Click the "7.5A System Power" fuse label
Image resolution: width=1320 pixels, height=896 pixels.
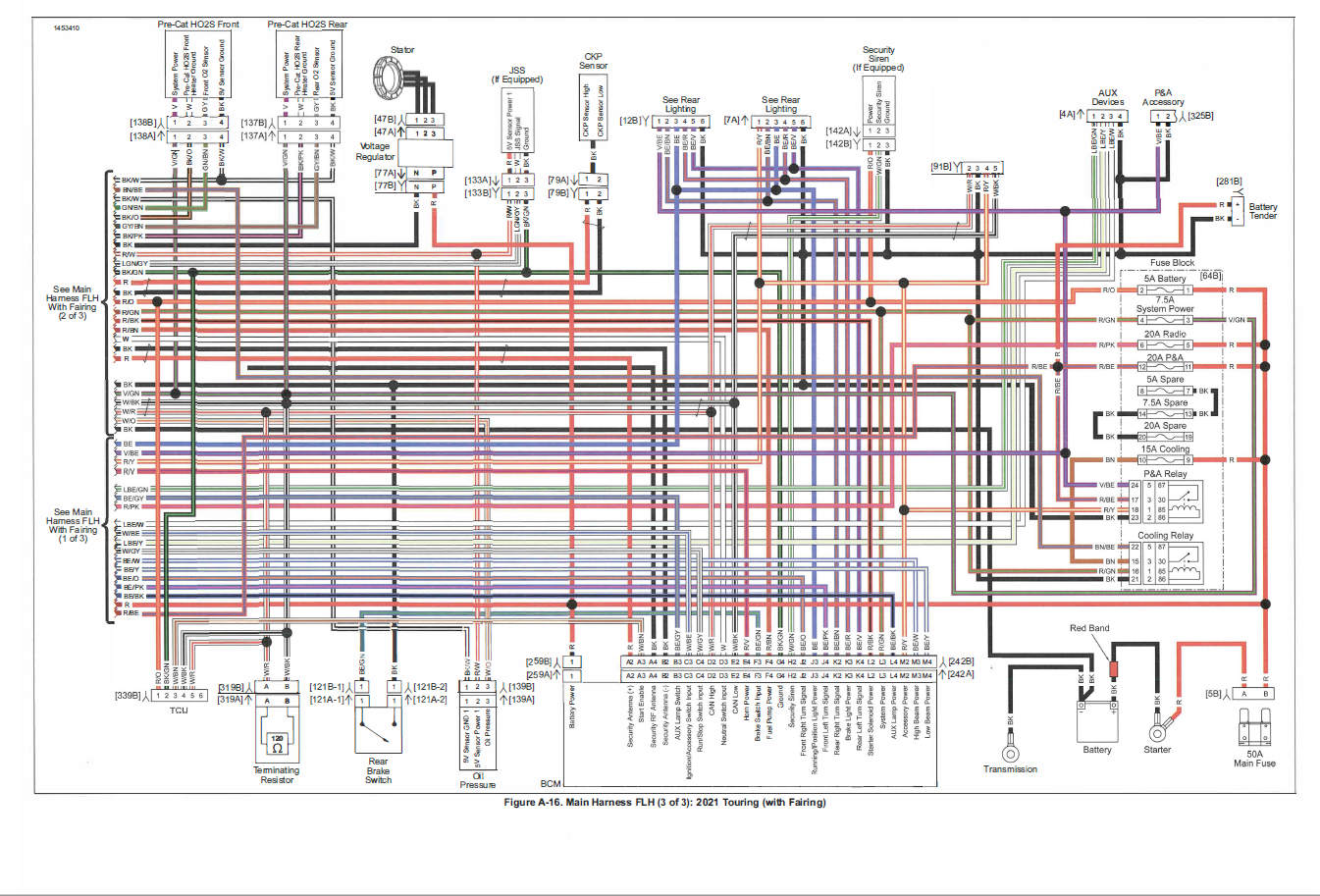(x=1165, y=304)
